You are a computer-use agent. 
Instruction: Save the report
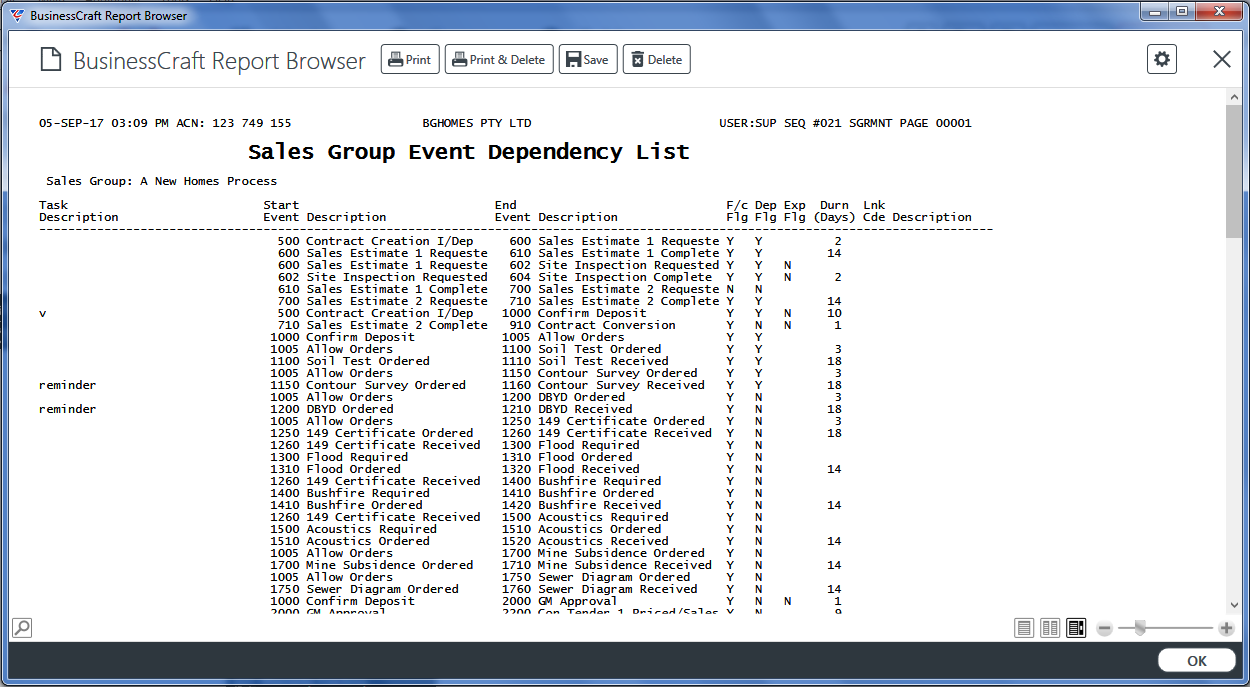point(588,60)
